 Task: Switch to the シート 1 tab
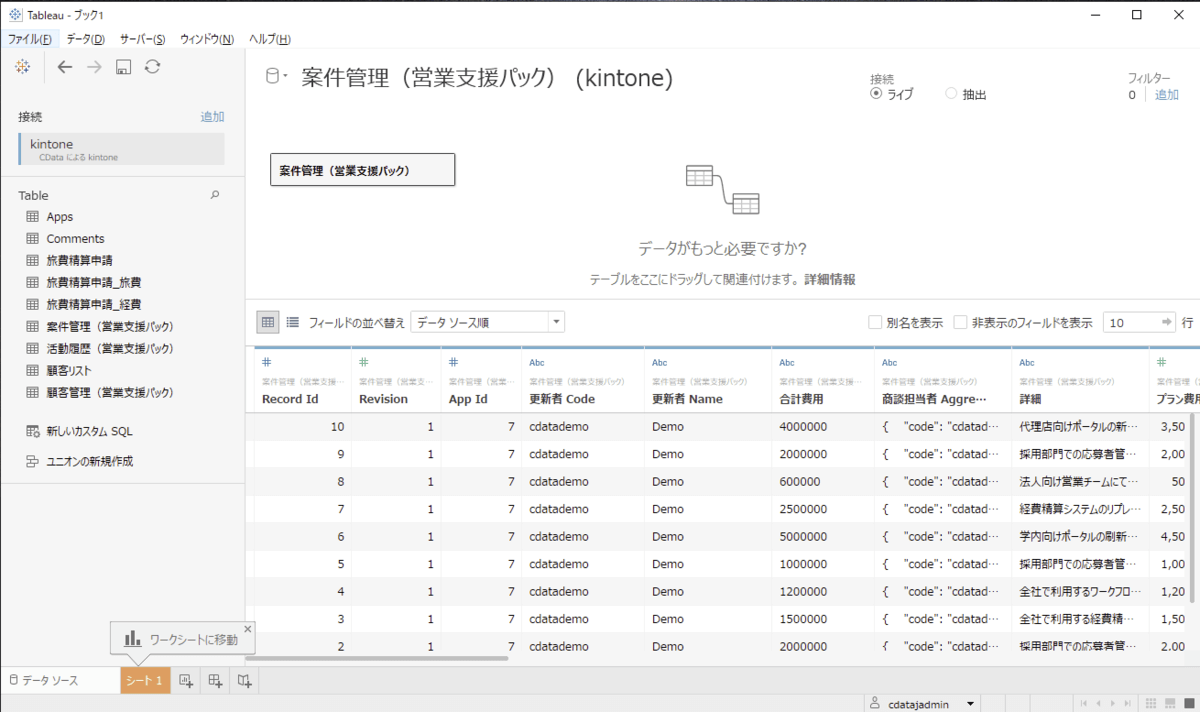[143, 680]
